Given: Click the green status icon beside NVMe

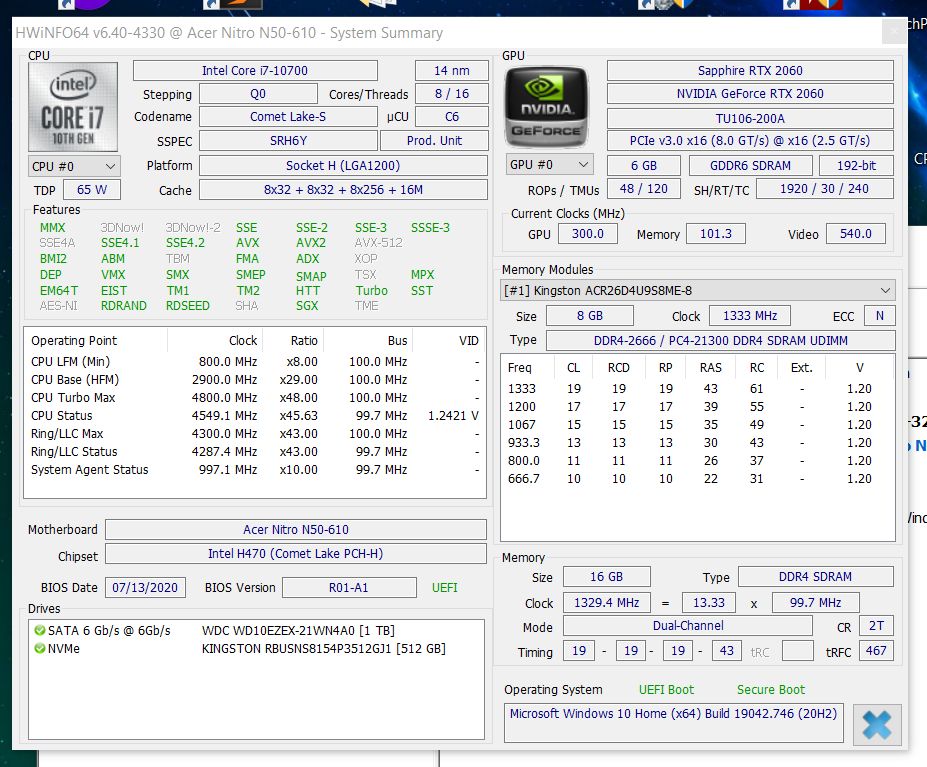Looking at the screenshot, I should [x=40, y=648].
